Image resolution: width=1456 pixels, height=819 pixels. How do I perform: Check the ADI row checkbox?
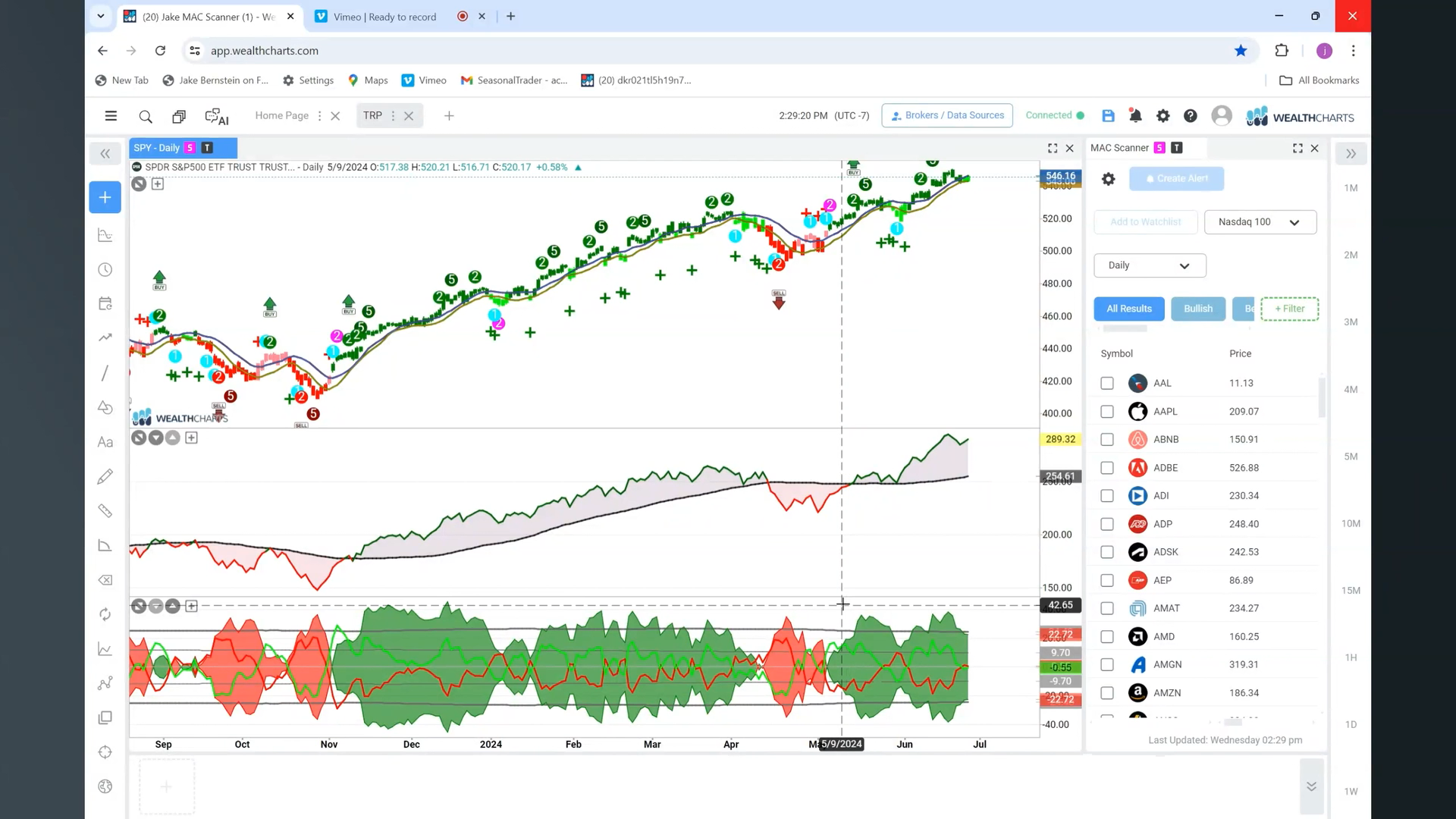click(x=1107, y=496)
